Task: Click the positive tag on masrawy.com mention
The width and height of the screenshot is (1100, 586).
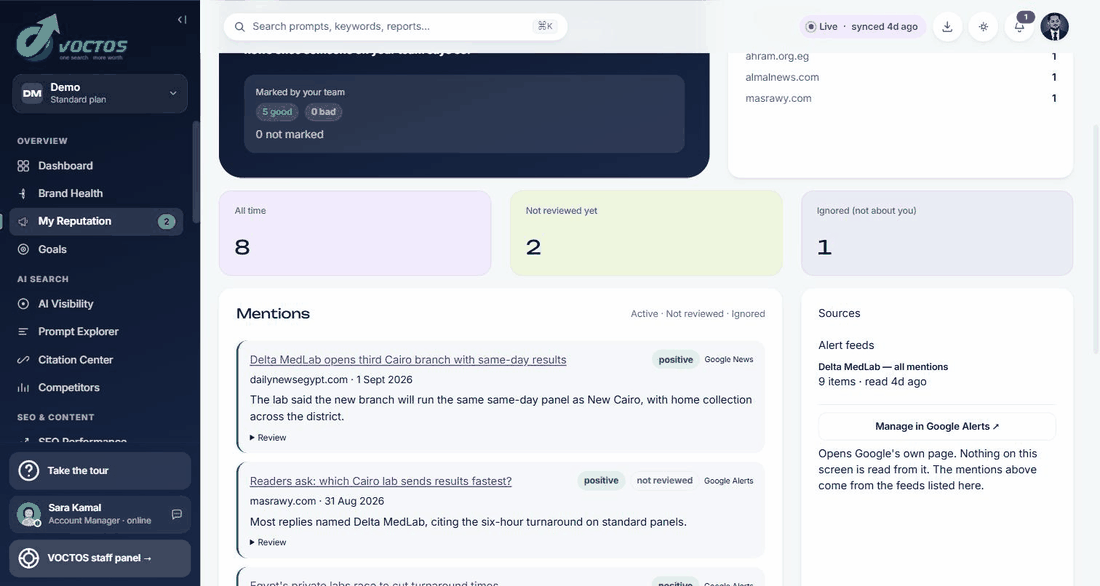Action: pos(601,481)
